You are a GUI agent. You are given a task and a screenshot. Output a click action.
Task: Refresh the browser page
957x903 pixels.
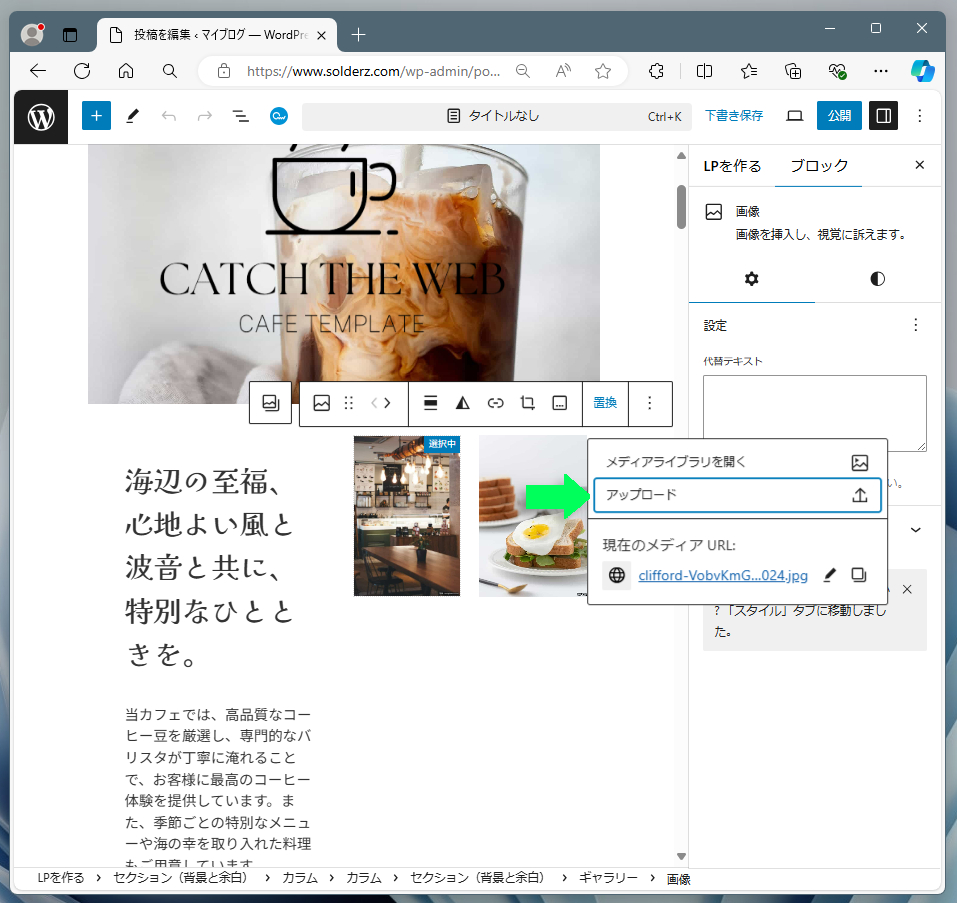click(82, 71)
